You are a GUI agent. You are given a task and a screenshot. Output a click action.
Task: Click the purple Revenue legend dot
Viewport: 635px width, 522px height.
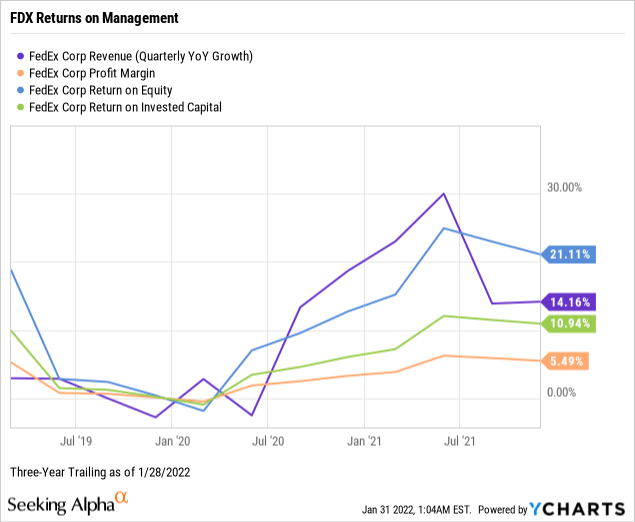pyautogui.click(x=21, y=56)
